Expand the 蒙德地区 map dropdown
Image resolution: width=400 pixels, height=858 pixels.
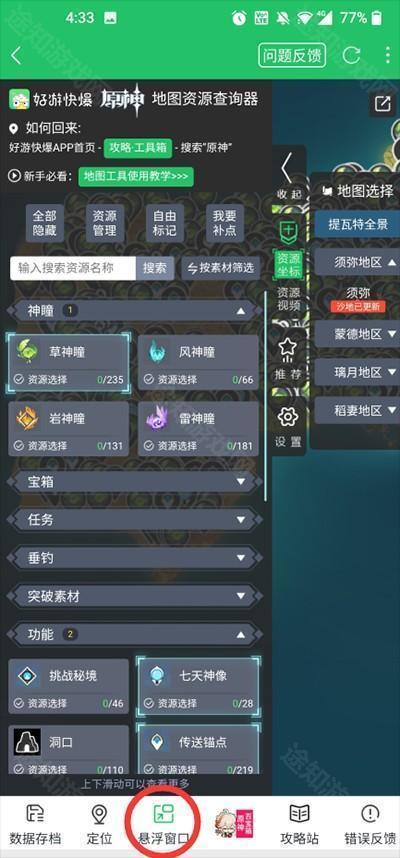pyautogui.click(x=357, y=334)
